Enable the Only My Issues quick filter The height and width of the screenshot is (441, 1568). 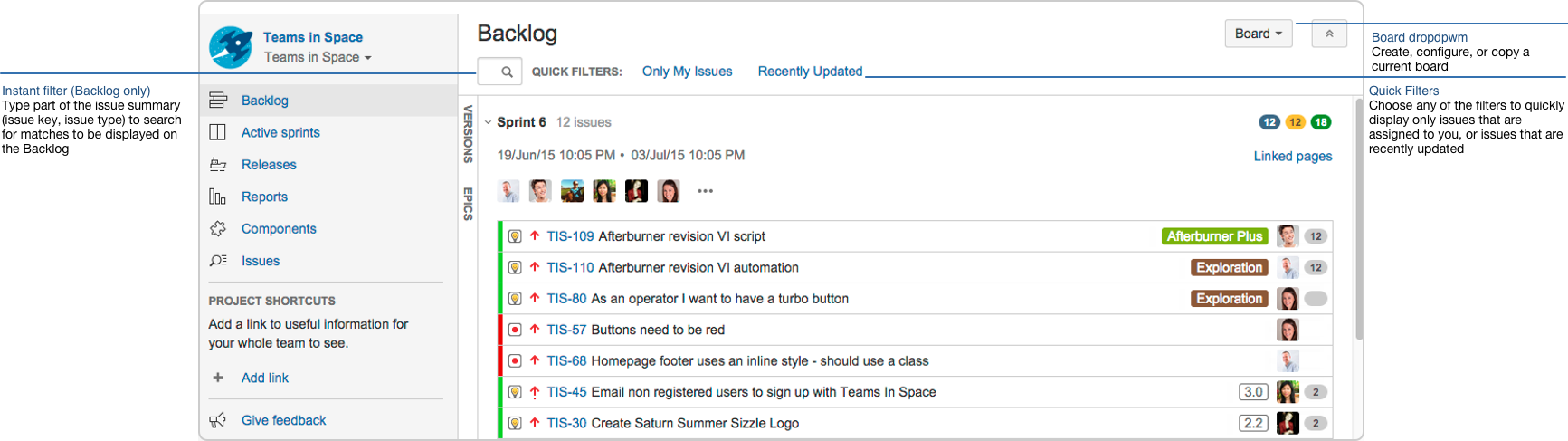point(688,72)
